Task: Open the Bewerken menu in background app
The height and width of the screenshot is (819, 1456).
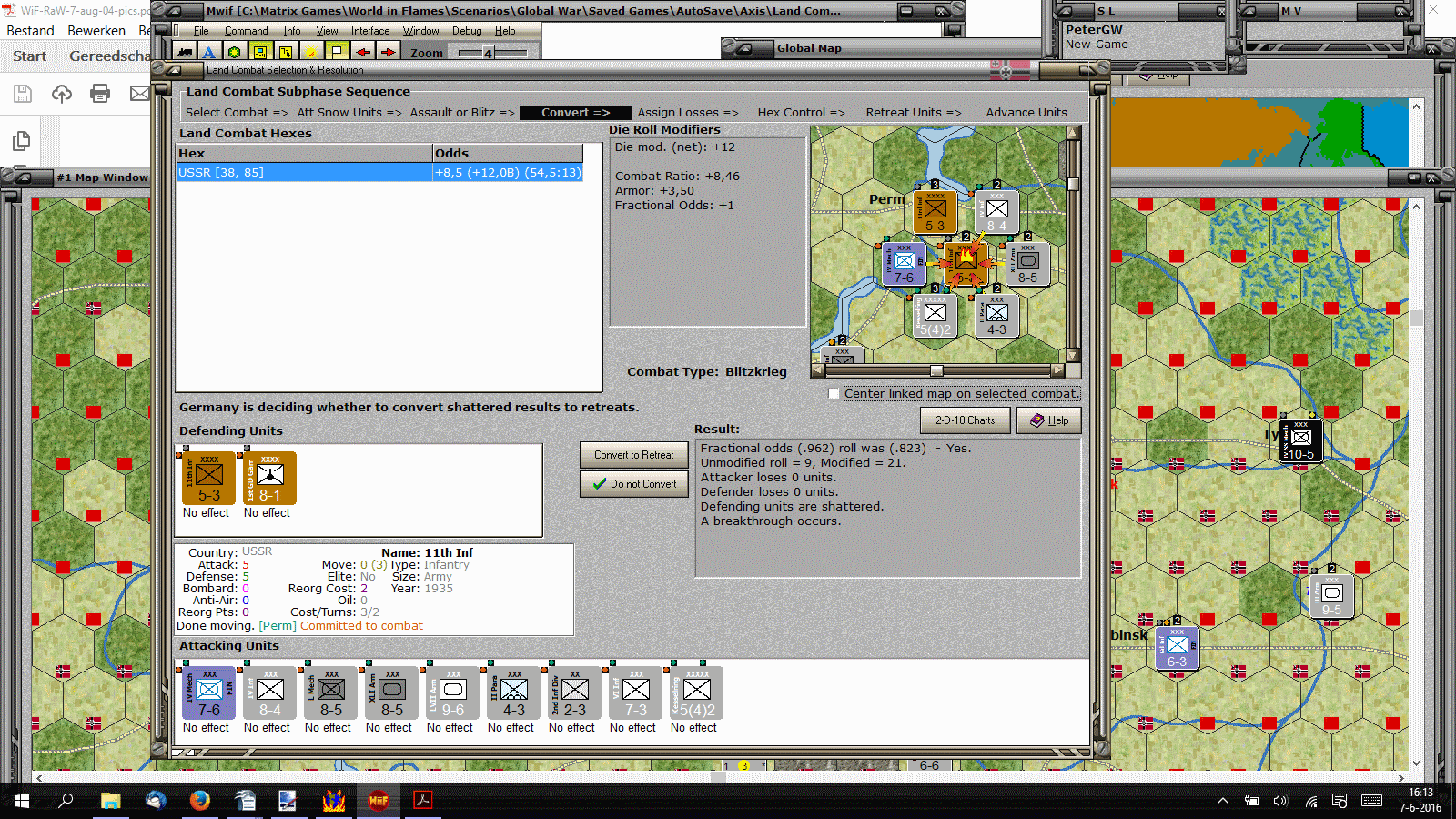Action: pyautogui.click(x=96, y=31)
